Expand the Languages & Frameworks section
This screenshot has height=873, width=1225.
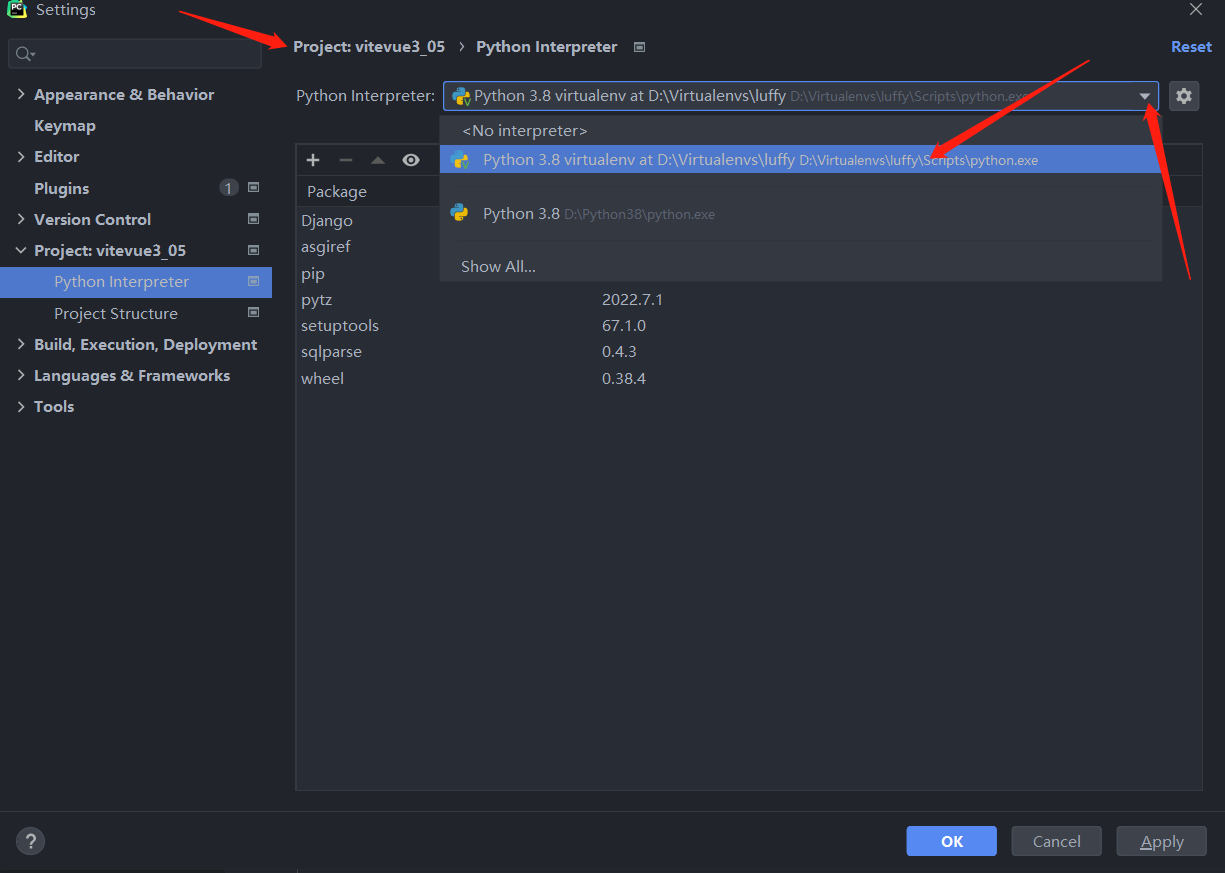[21, 375]
